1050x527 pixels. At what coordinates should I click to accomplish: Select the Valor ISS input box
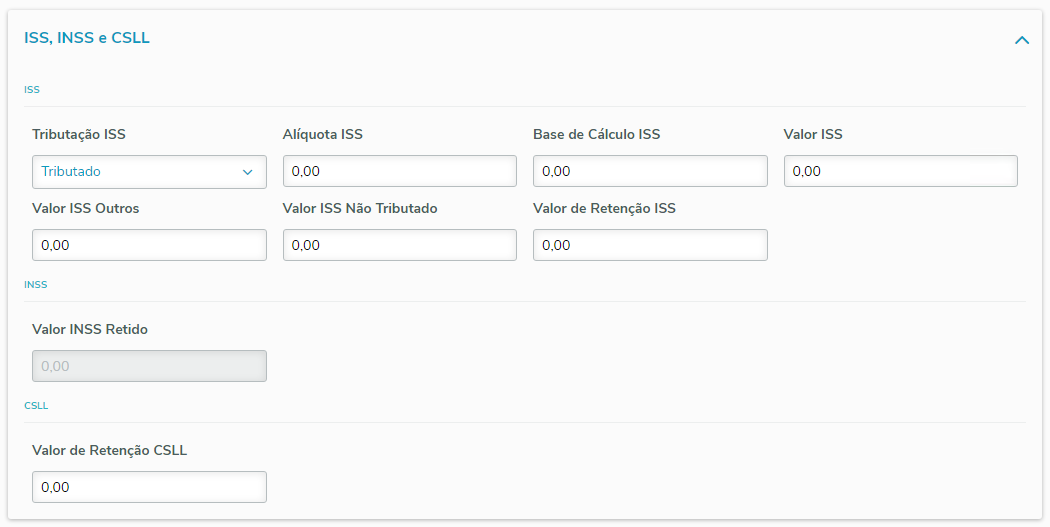(900, 172)
